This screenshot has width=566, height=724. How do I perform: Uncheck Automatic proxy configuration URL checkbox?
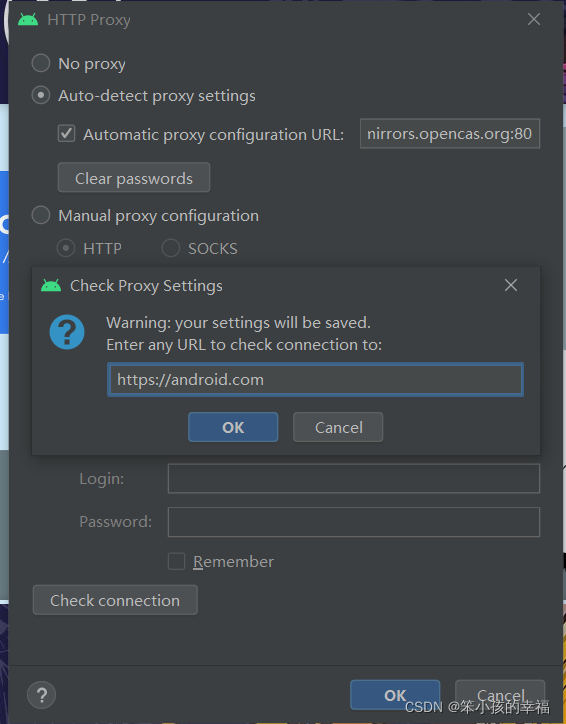coord(66,134)
